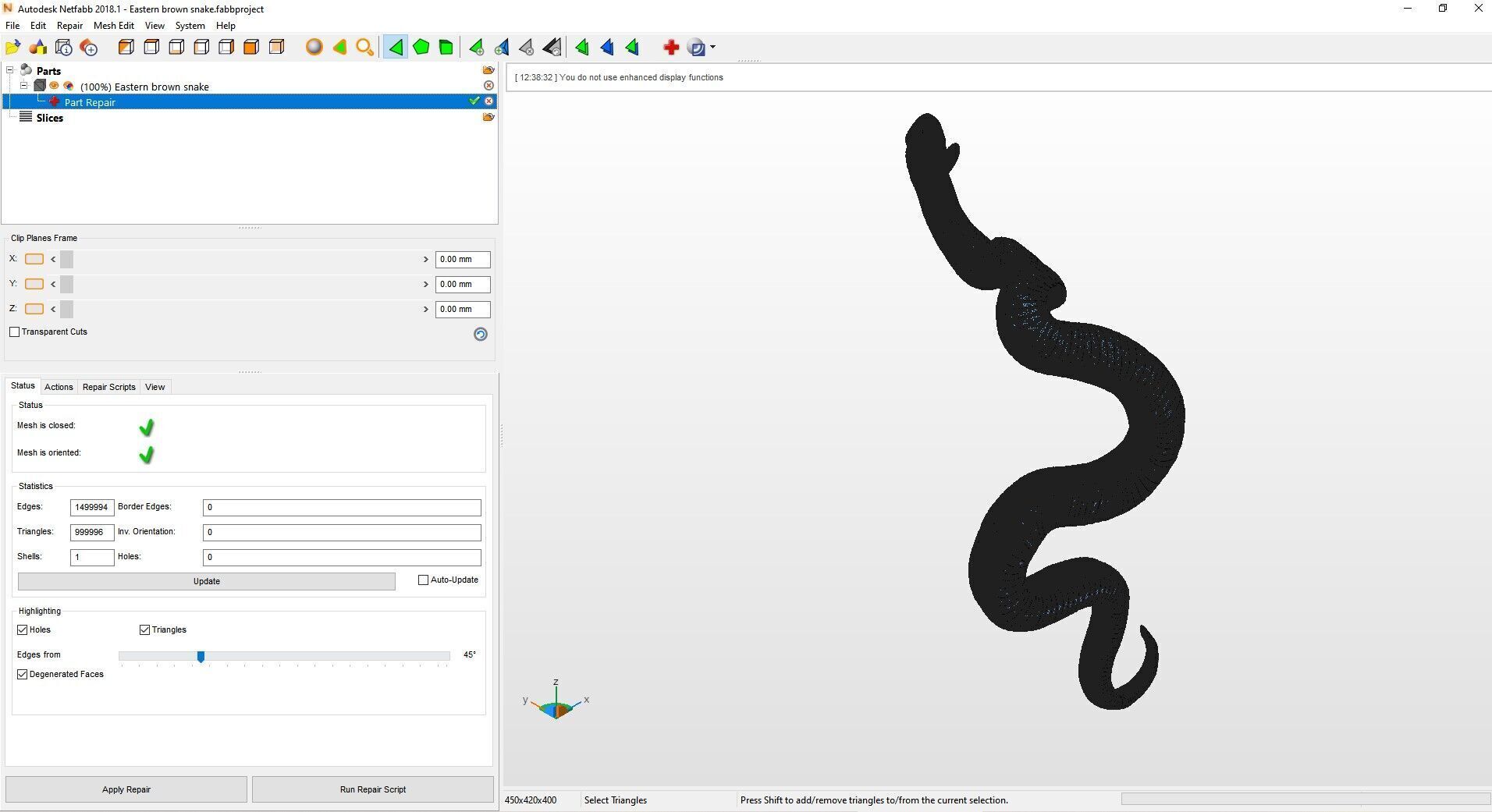Click the Apply Repair button
1492x812 pixels.
coord(126,789)
